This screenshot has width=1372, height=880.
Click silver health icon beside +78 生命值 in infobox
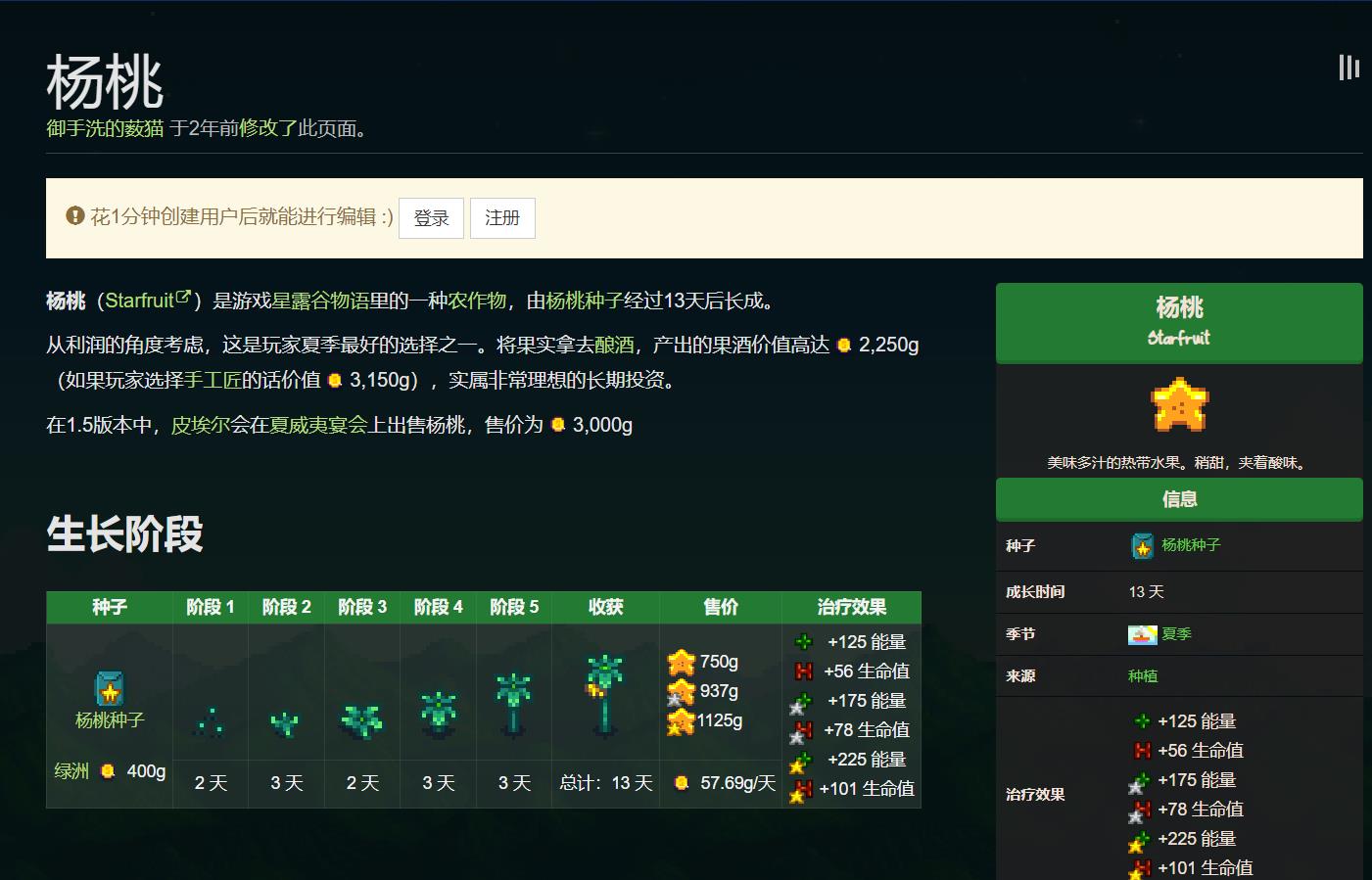1140,811
